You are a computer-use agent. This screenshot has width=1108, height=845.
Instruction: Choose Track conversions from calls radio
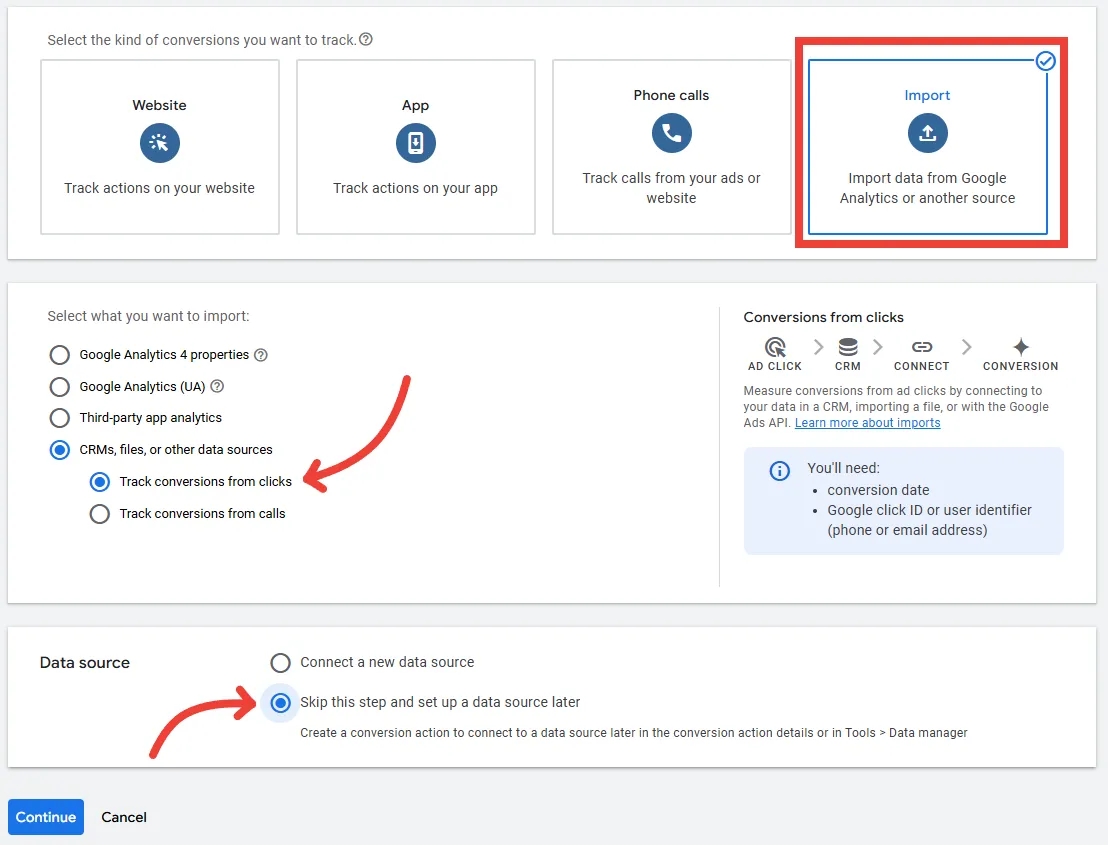tap(100, 514)
